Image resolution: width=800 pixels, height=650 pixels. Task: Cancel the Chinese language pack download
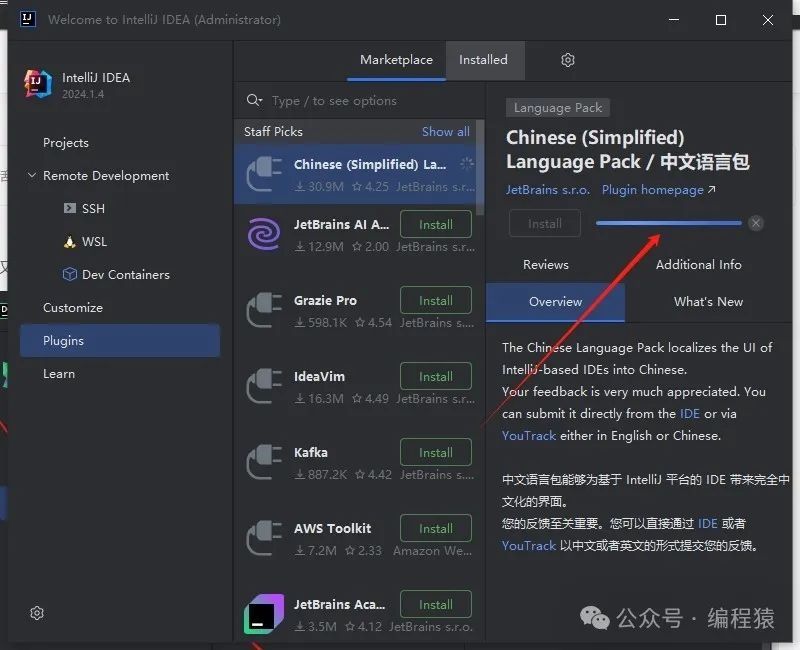[x=756, y=223]
